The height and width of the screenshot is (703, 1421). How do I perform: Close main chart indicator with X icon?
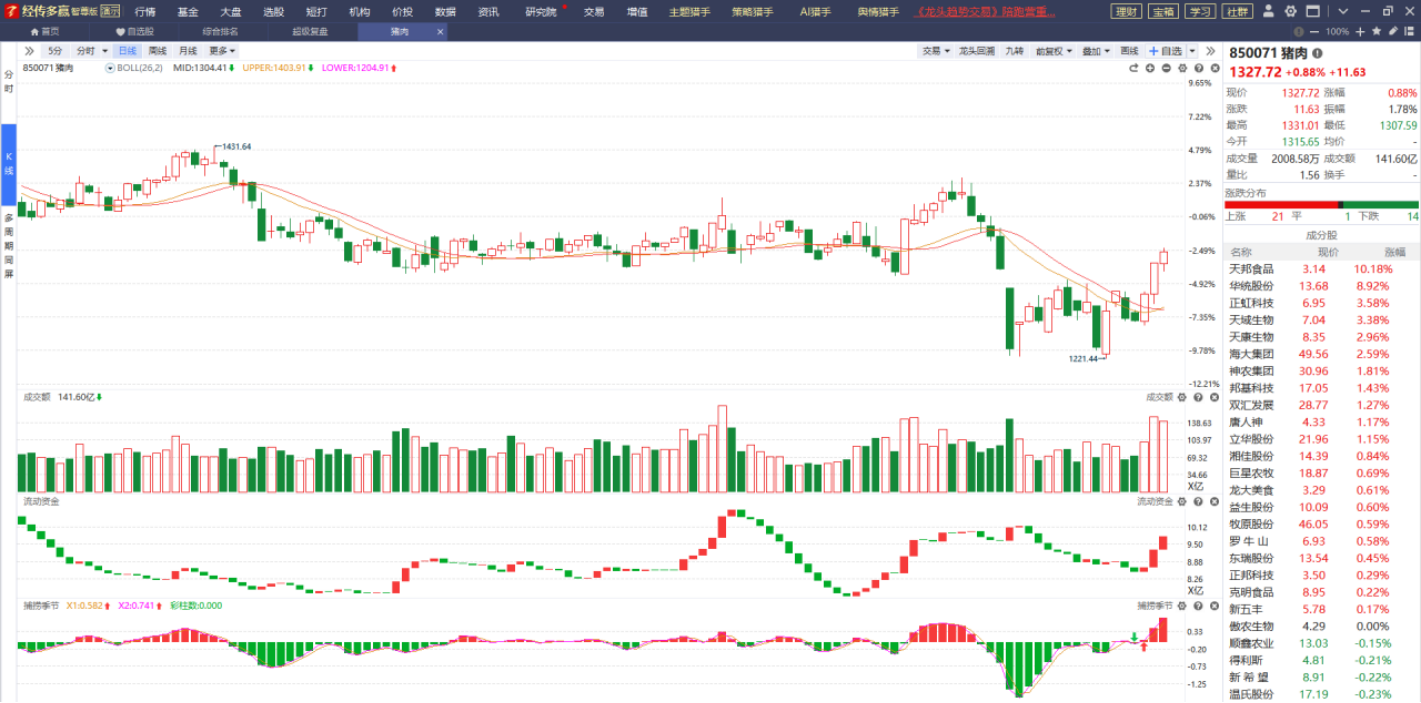coord(1215,68)
